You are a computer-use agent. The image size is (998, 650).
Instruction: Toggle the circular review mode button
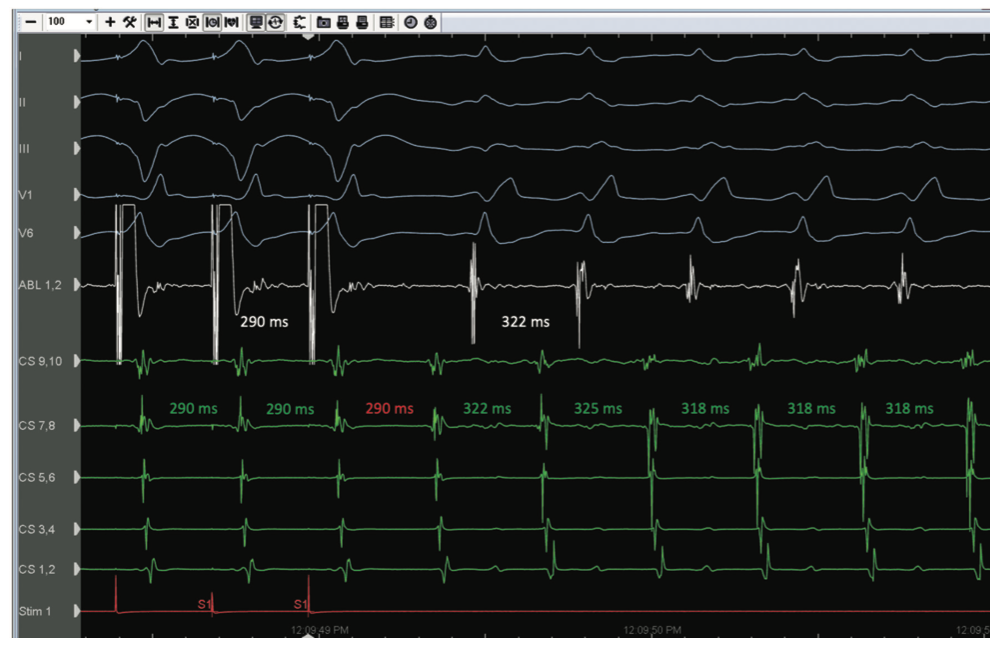pyautogui.click(x=275, y=21)
